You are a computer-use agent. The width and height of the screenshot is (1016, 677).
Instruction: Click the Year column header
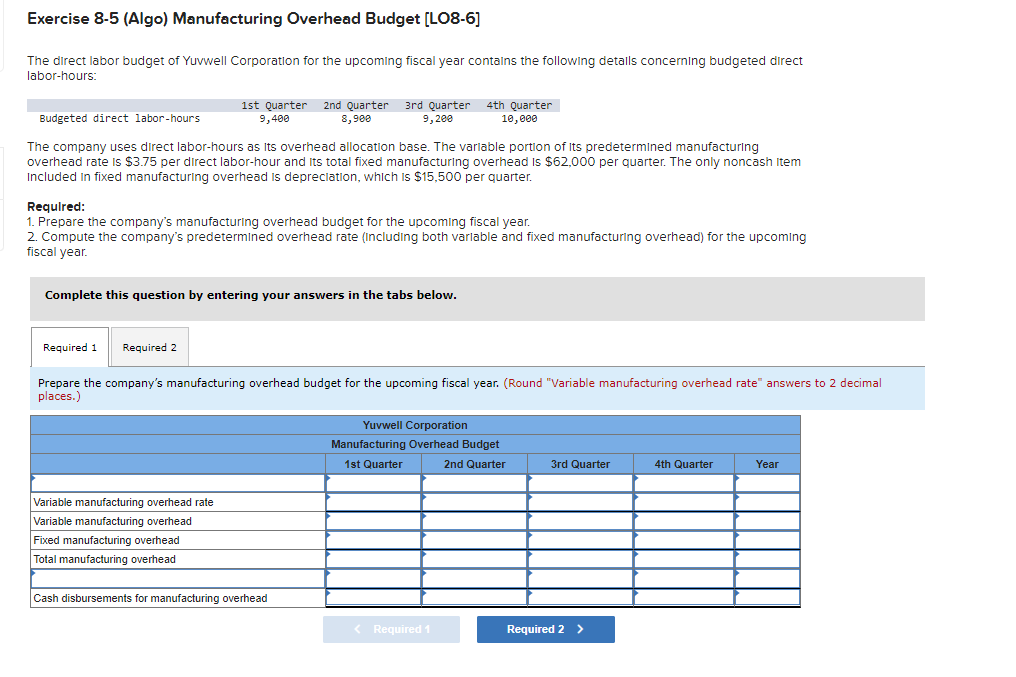point(767,464)
